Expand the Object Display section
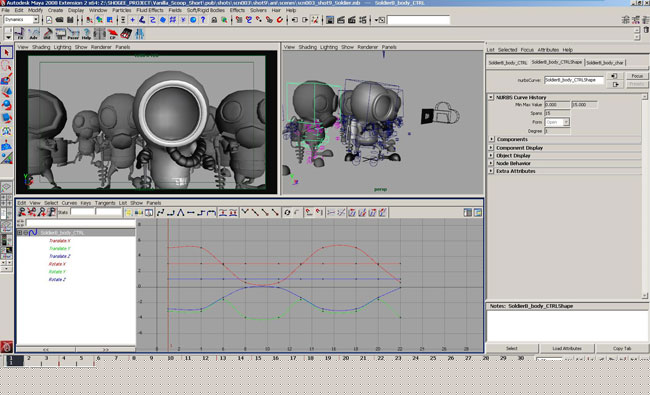The image size is (650, 395). (491, 155)
